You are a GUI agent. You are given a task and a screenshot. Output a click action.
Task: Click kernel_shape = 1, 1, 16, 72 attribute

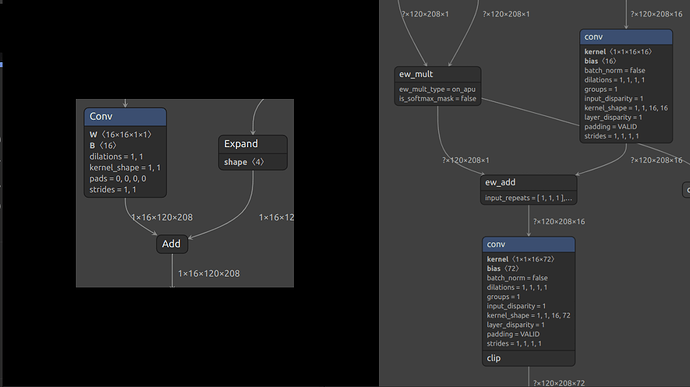click(x=529, y=316)
